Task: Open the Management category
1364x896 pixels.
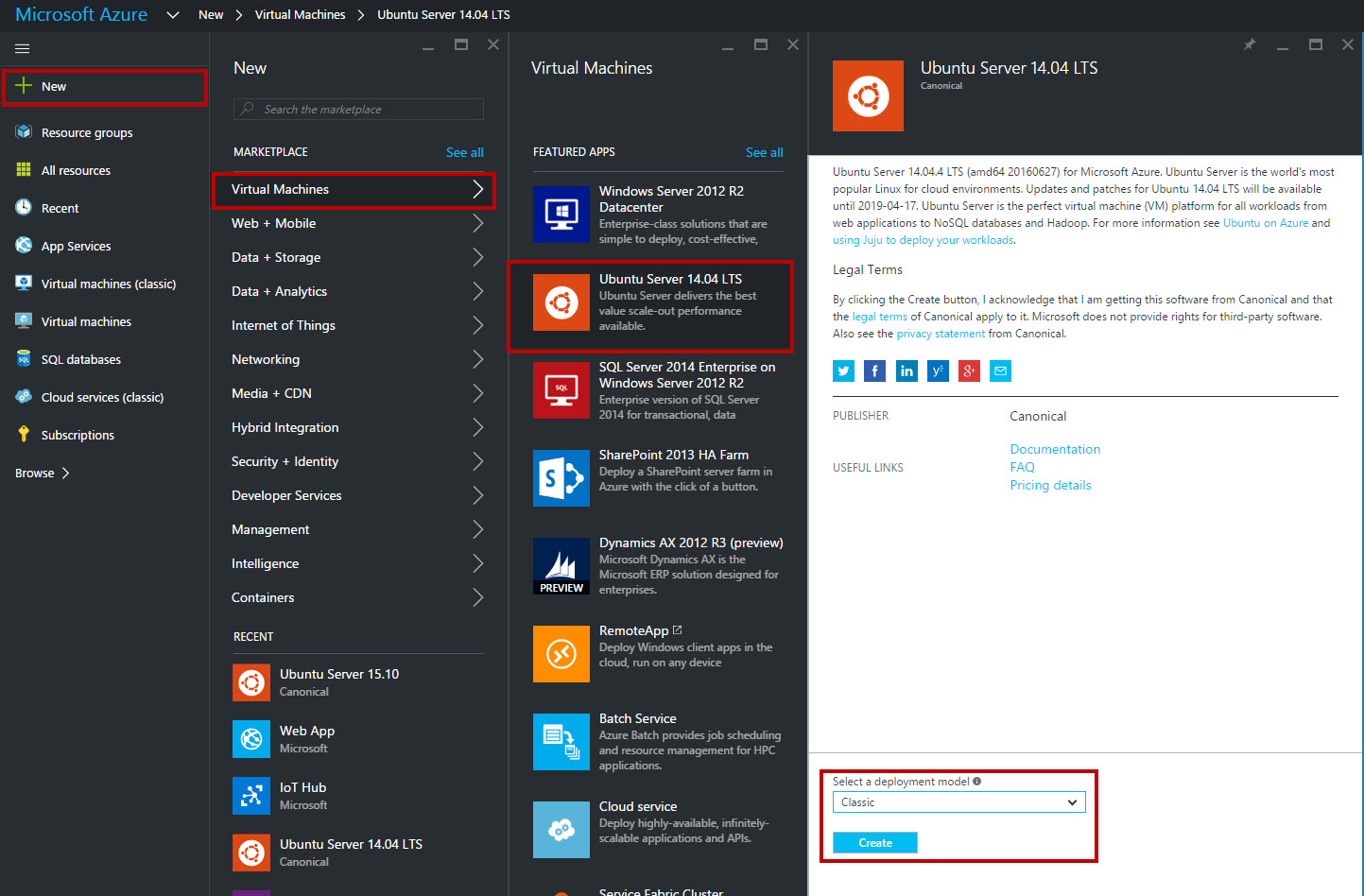Action: (357, 529)
